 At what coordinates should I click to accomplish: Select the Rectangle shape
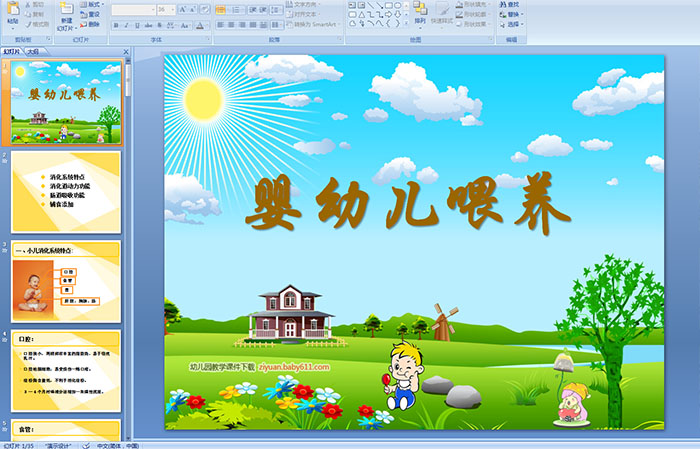pos(389,5)
